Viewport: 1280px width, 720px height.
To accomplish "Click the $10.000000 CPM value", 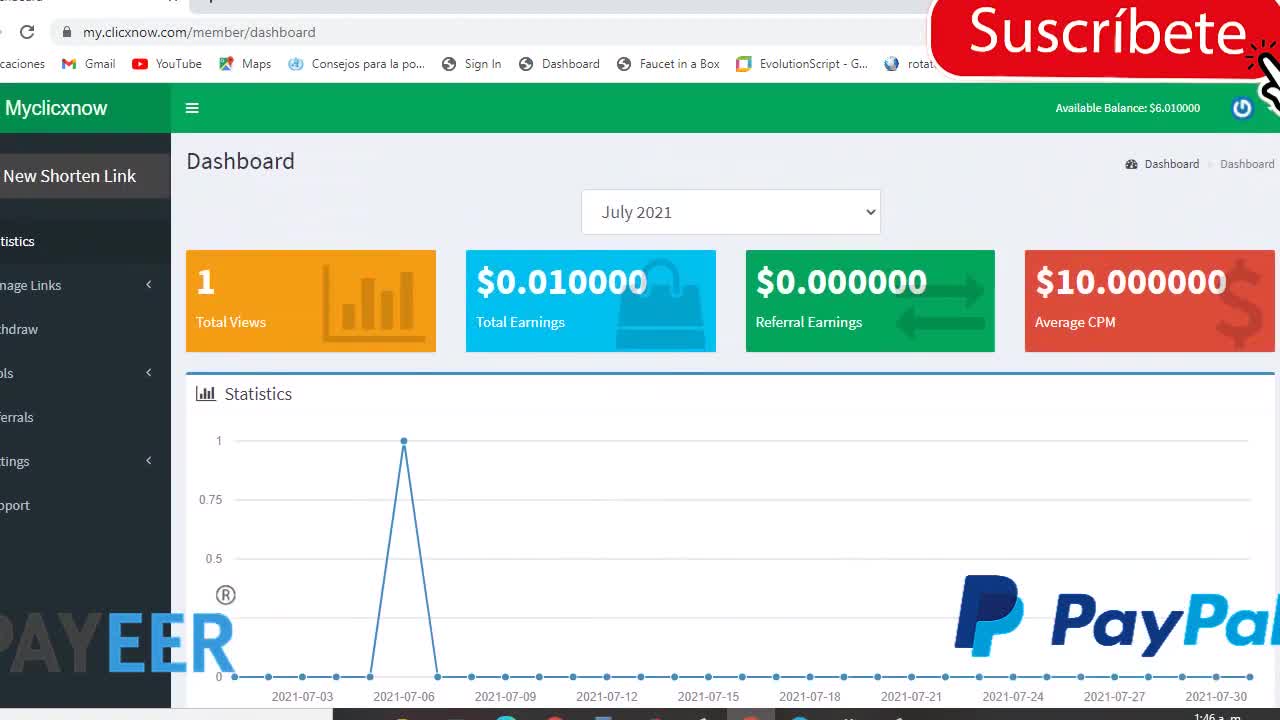I will tap(1131, 282).
